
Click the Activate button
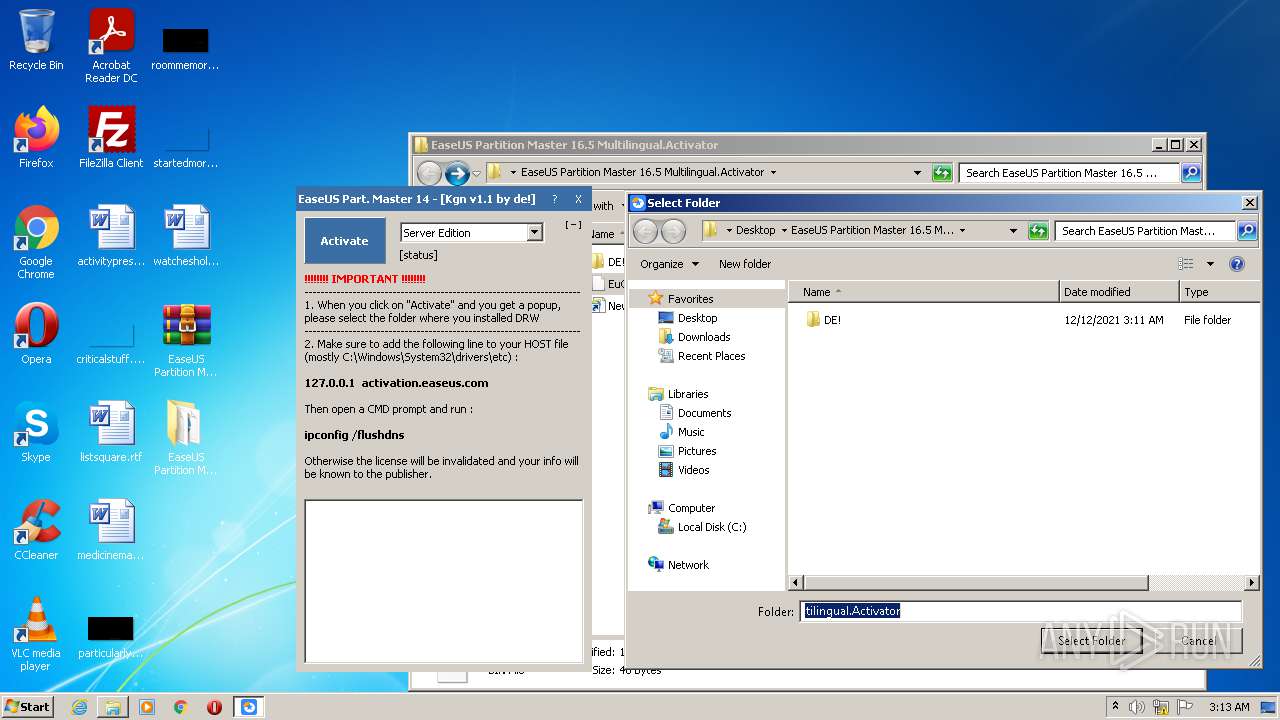(x=345, y=241)
